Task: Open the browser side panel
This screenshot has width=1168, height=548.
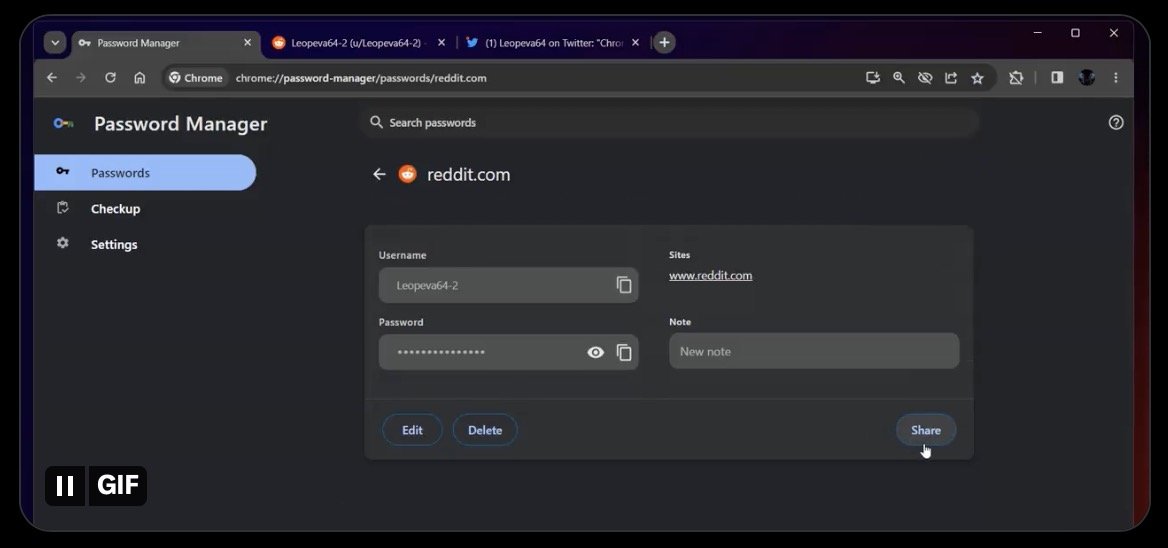Action: [1057, 77]
